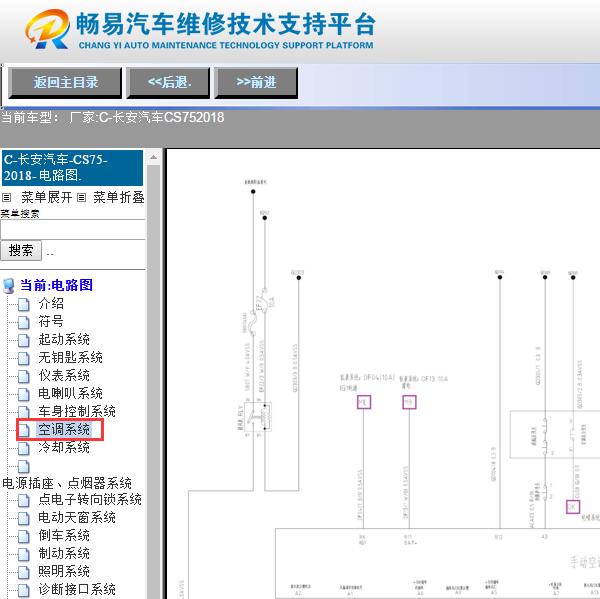The image size is (600, 599).
Task: Click the page icon beside 符号
Action: click(24, 323)
